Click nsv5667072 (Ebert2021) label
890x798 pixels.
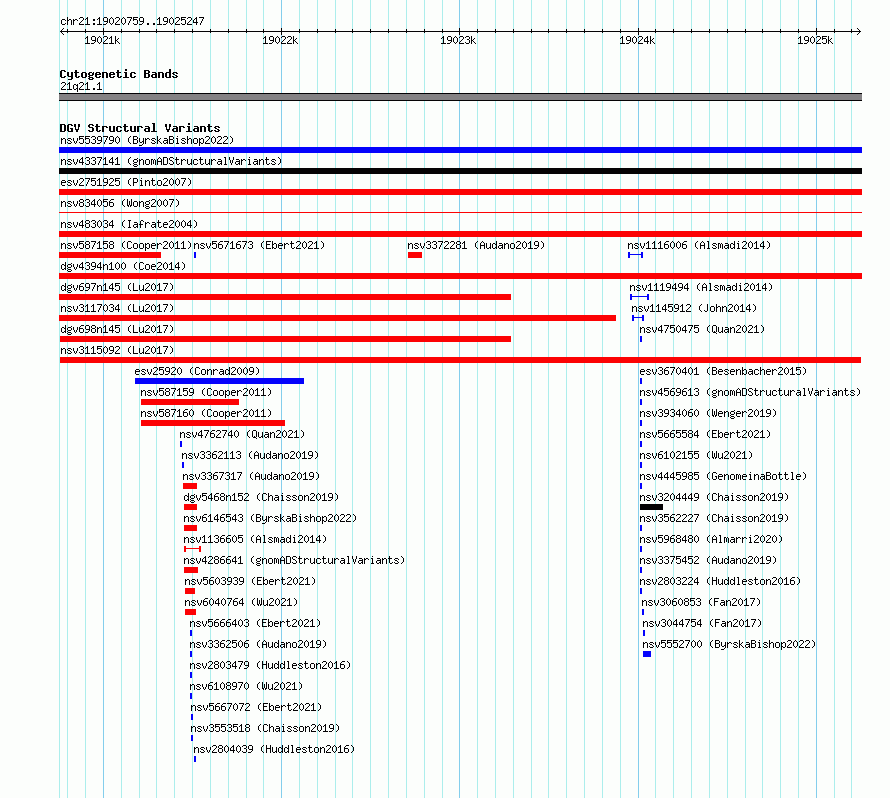256,707
